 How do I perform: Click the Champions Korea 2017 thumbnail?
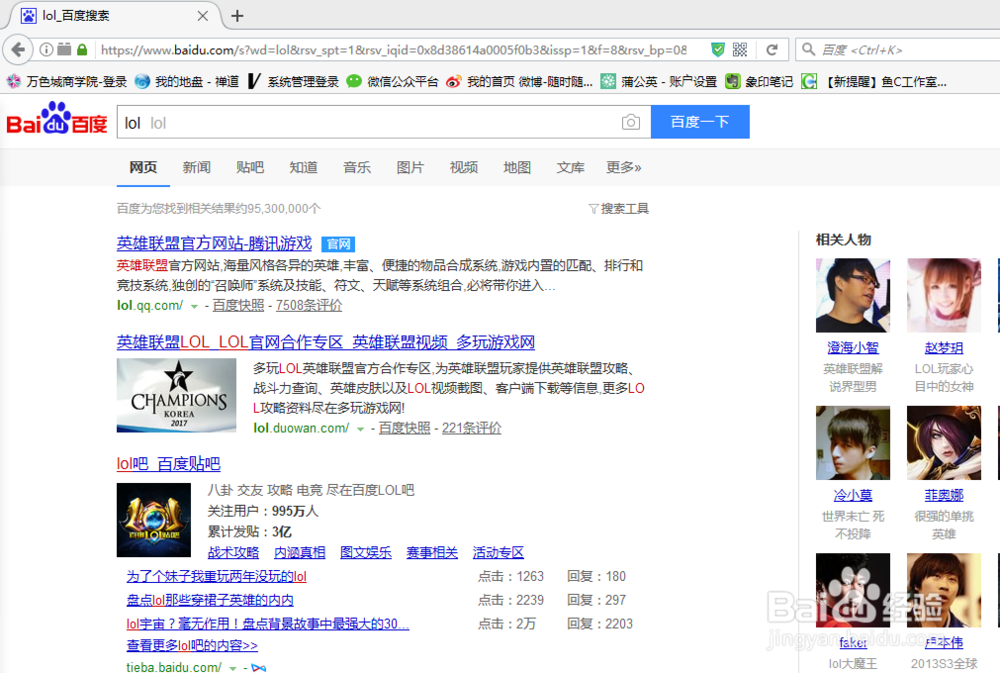(177, 396)
